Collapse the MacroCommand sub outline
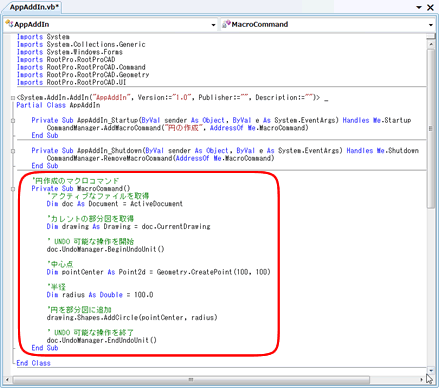 [x=13, y=189]
